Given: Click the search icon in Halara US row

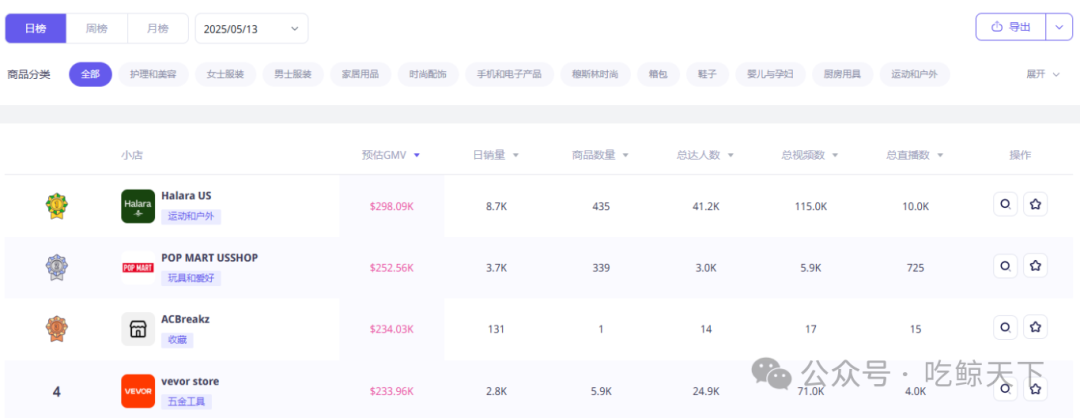Looking at the screenshot, I should pyautogui.click(x=1005, y=205).
